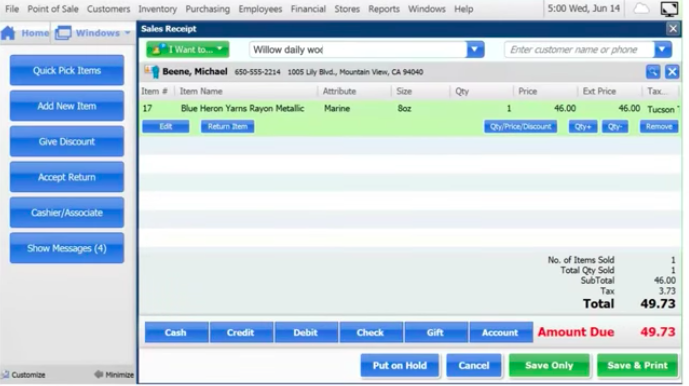Click the customer name or phone field

(x=579, y=50)
